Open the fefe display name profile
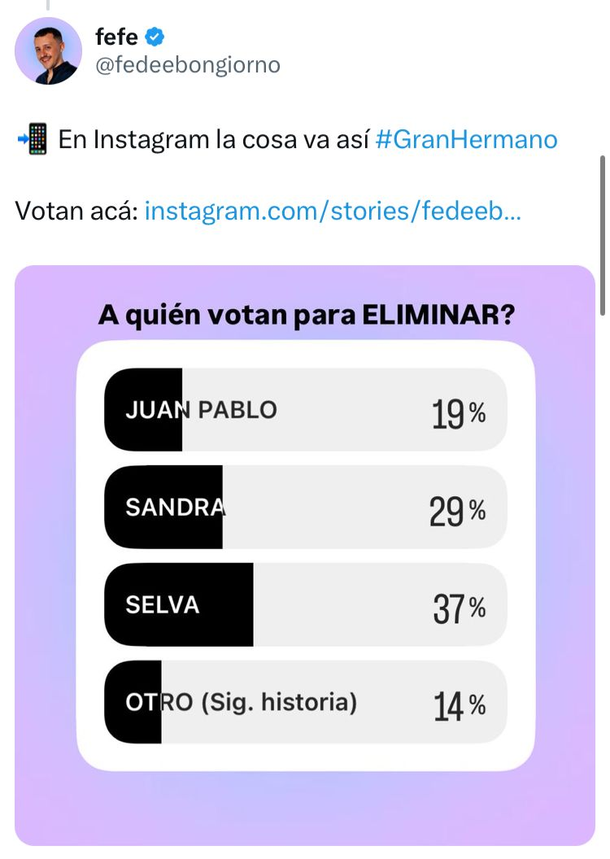 coord(116,38)
